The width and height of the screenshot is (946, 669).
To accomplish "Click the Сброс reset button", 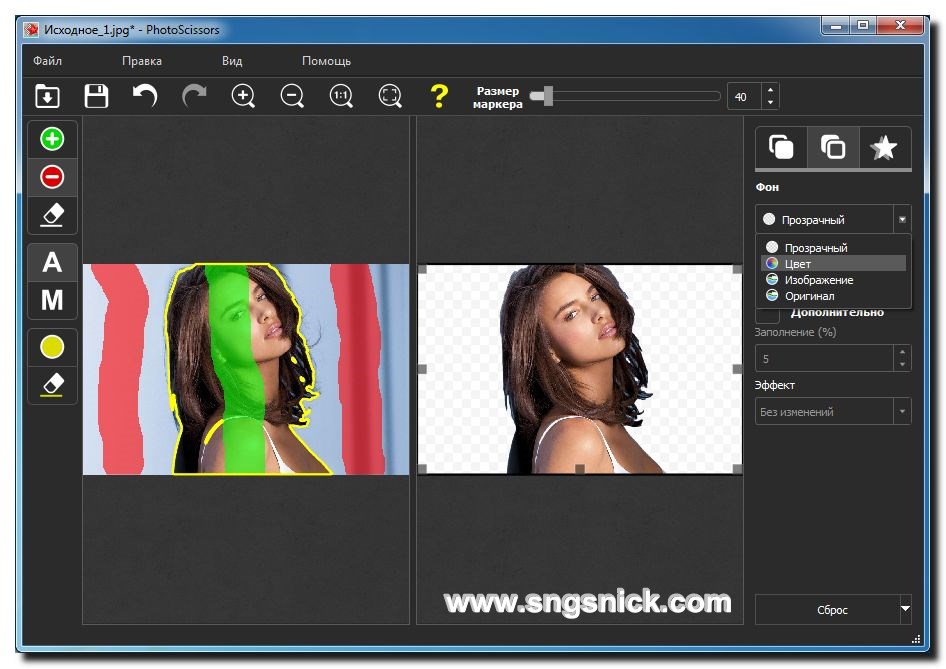I will click(827, 609).
